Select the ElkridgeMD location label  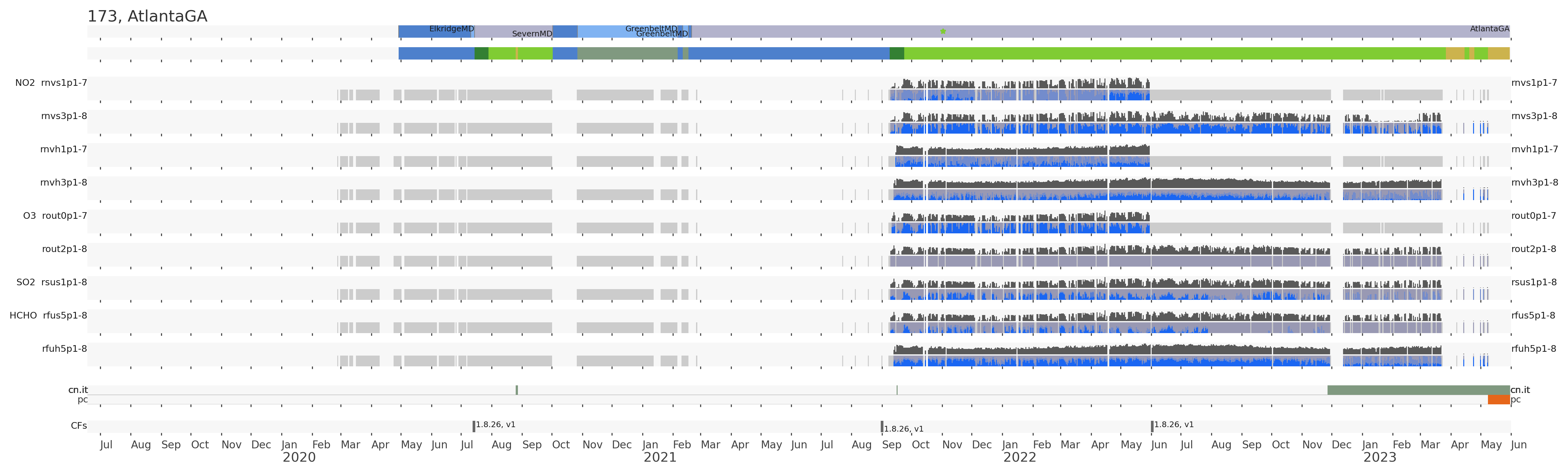click(451, 28)
